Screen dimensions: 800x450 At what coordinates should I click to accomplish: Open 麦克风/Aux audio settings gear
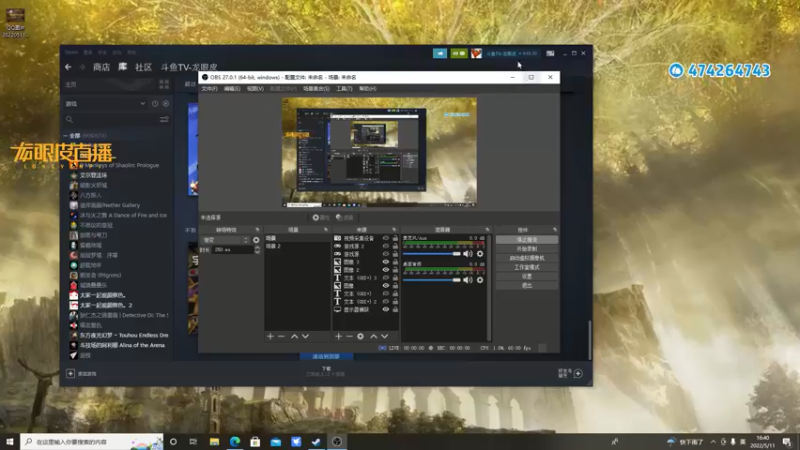coord(480,254)
